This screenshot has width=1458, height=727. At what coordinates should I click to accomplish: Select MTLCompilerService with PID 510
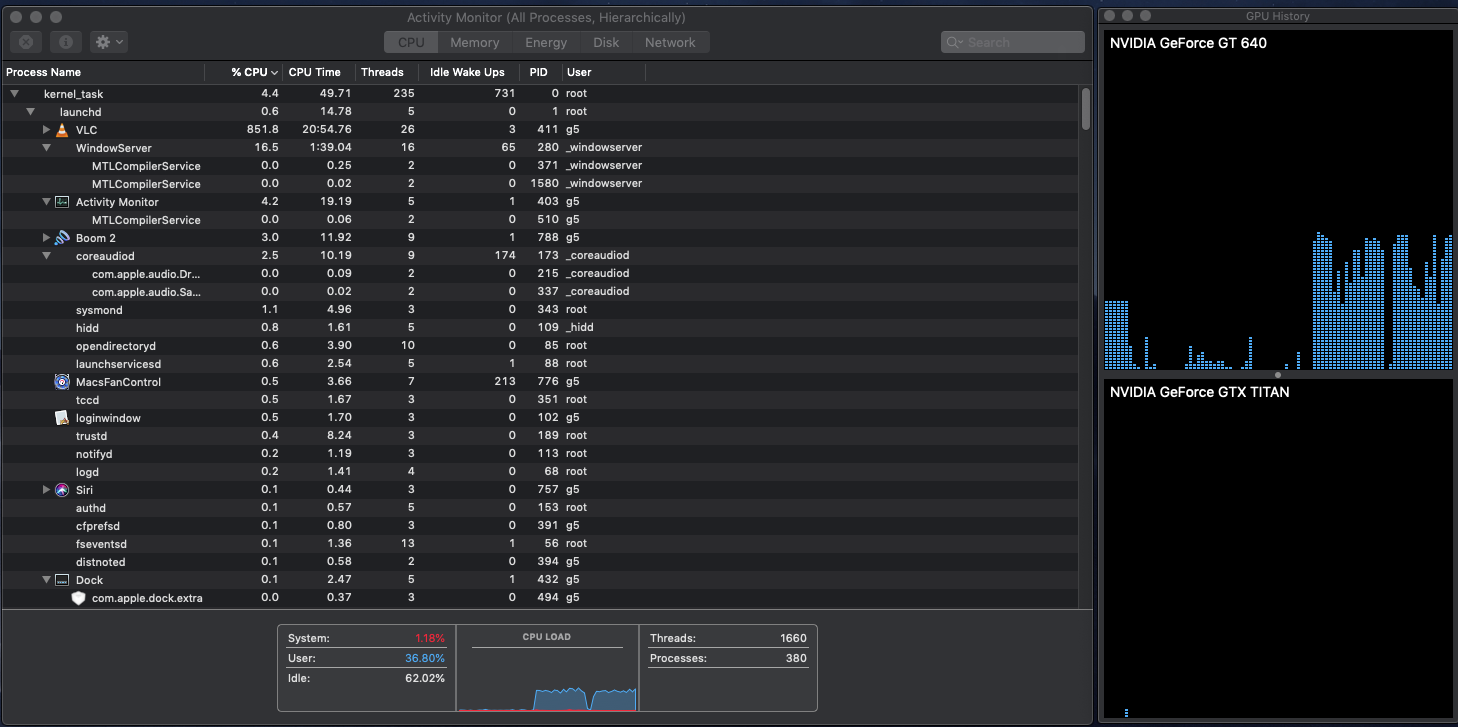540,220
